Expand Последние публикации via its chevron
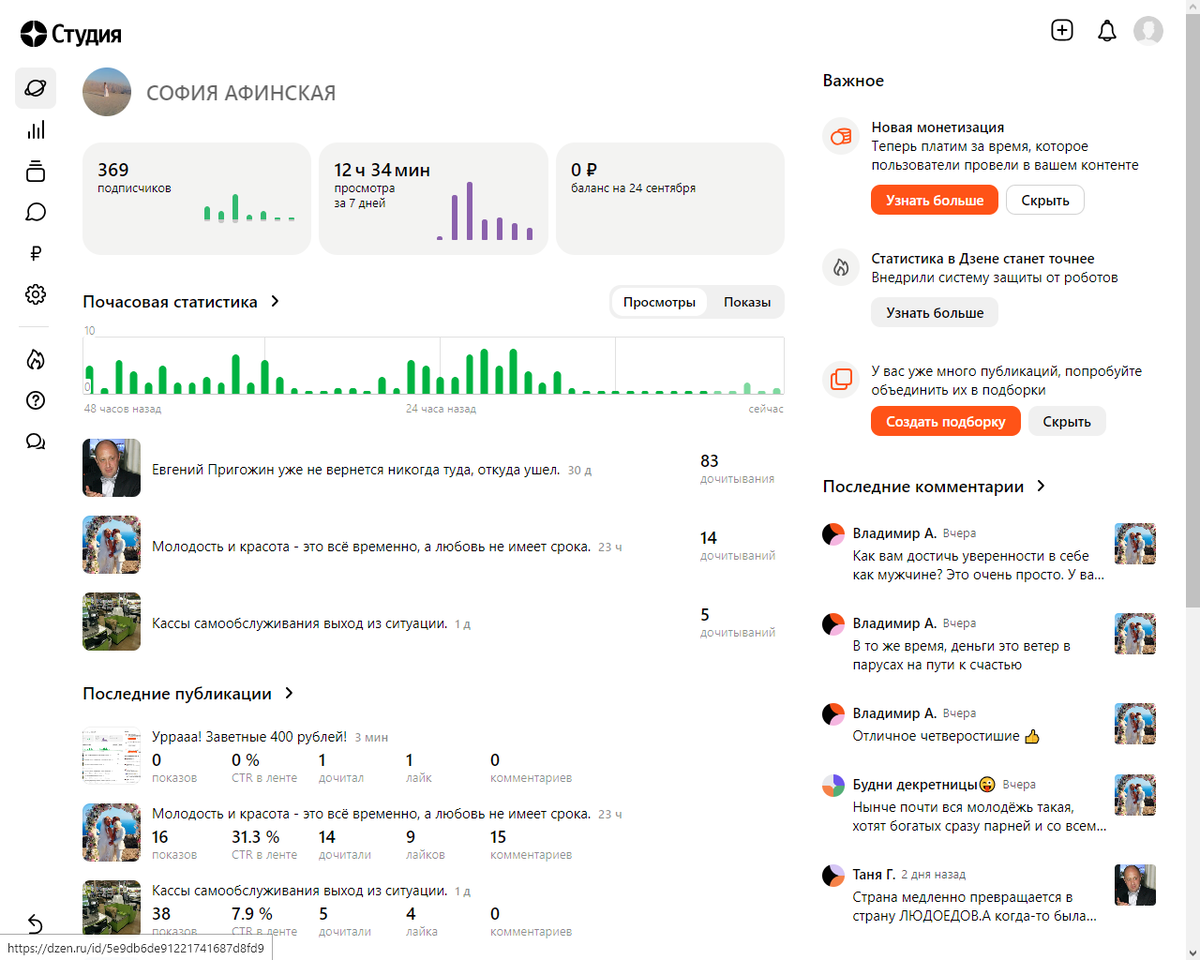1200x960 pixels. tap(289, 693)
